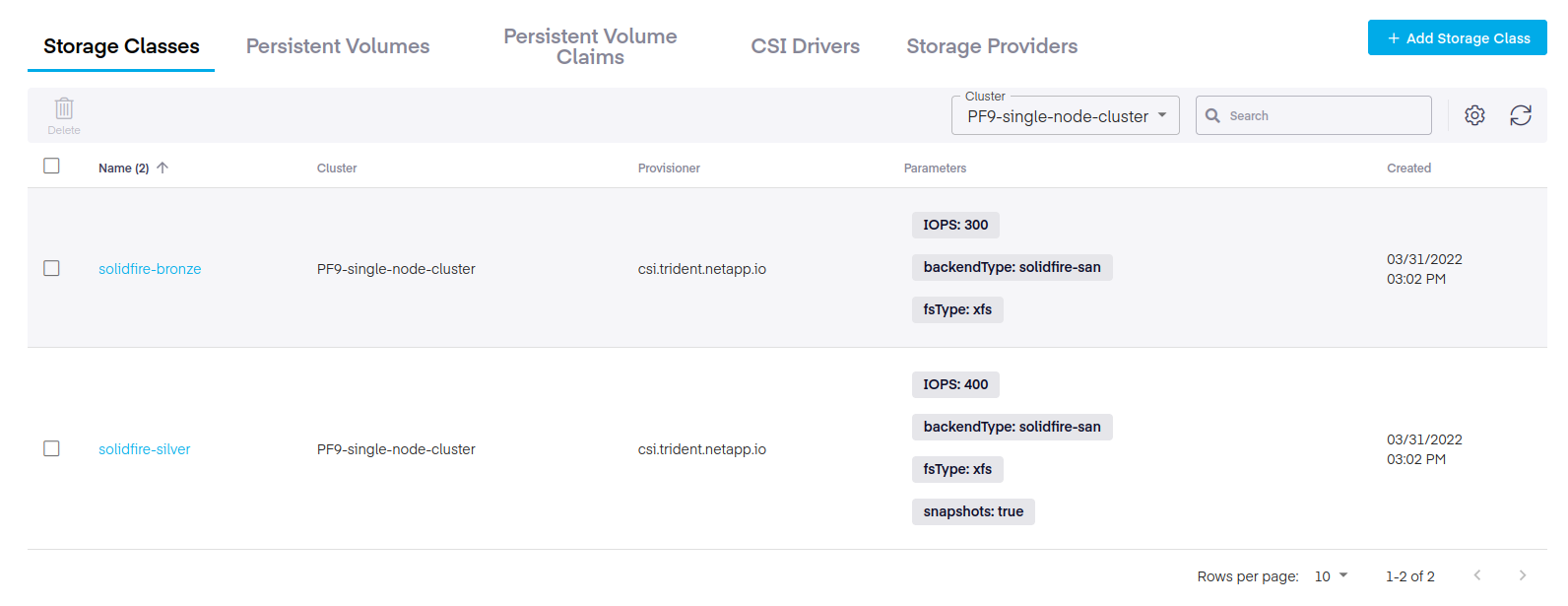Image resolution: width=1568 pixels, height=606 pixels.
Task: Toggle Name column sort arrow
Action: tap(163, 168)
